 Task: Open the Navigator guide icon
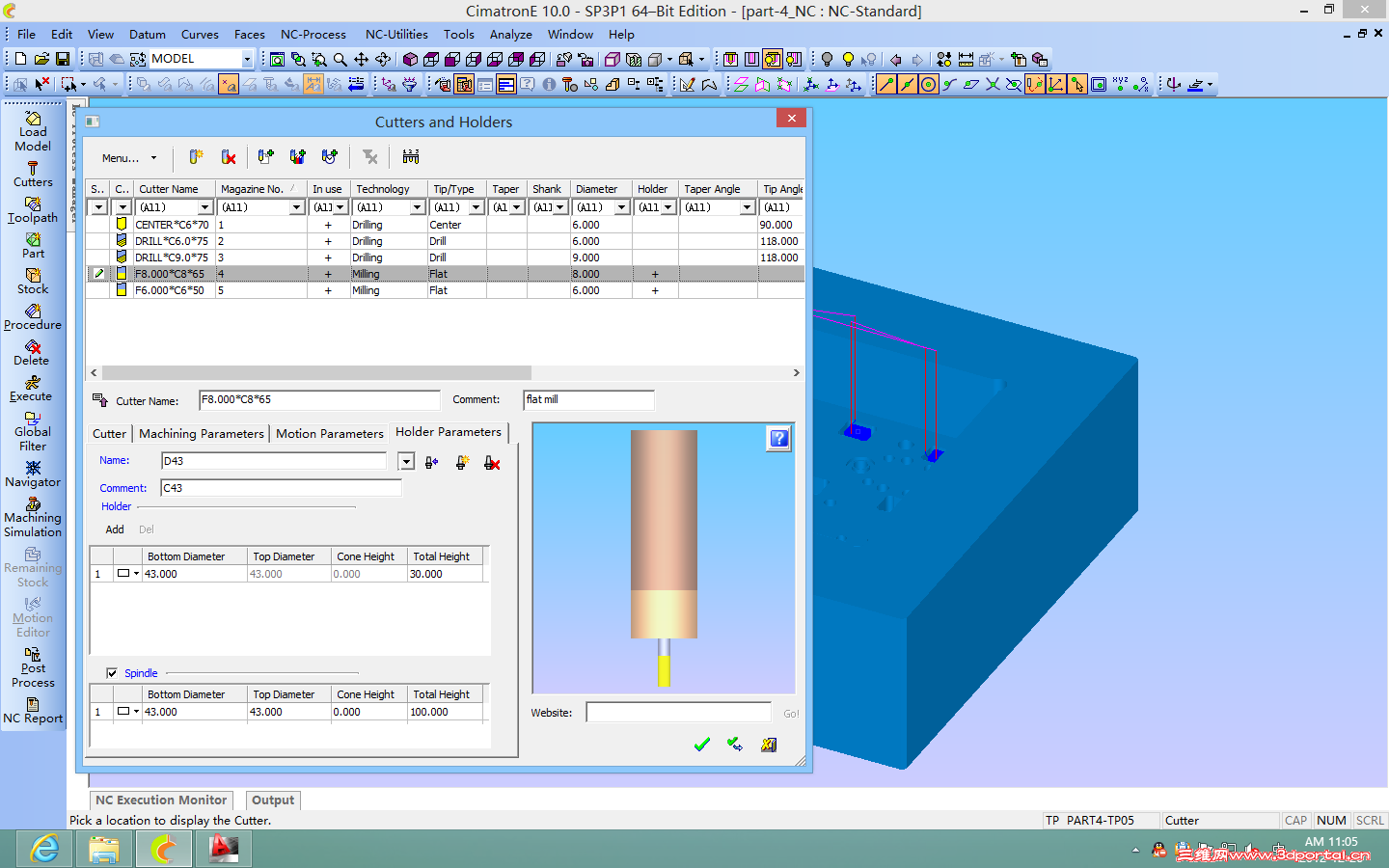click(33, 474)
